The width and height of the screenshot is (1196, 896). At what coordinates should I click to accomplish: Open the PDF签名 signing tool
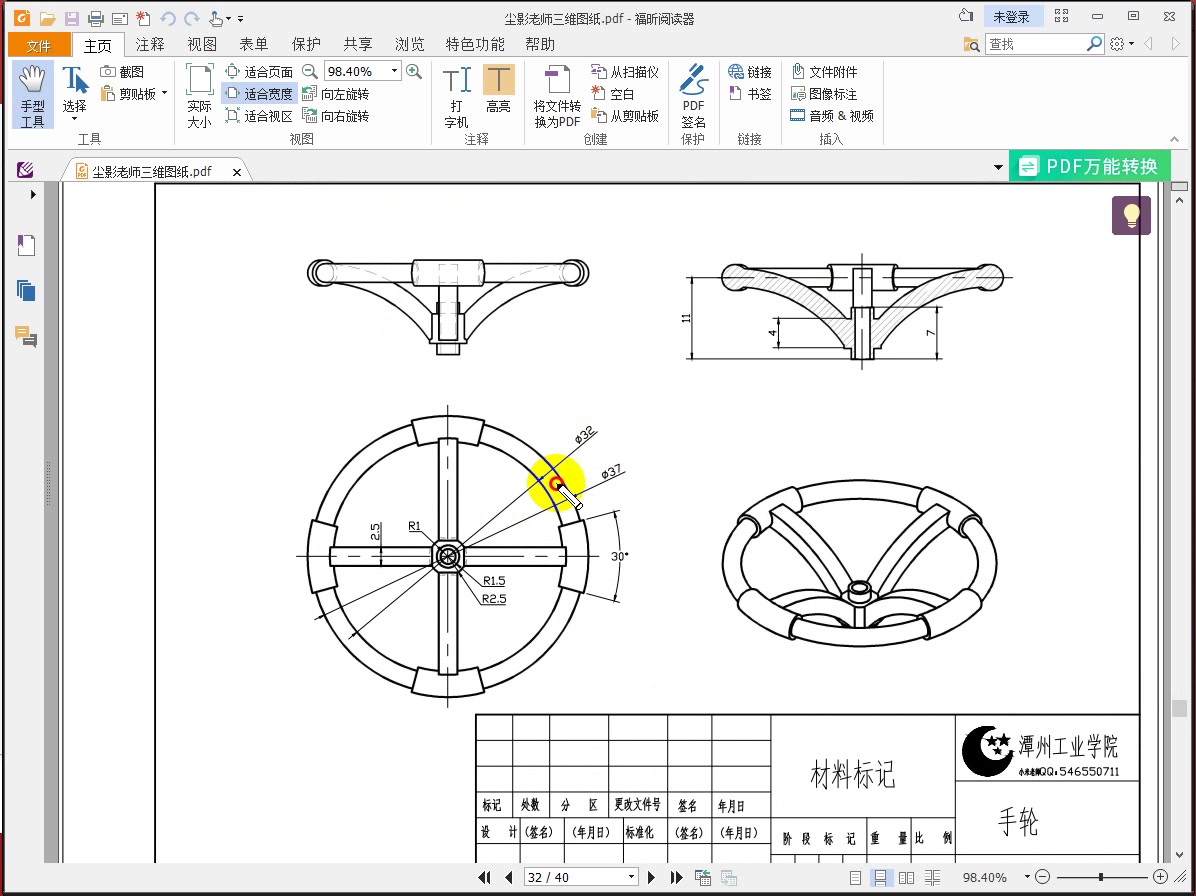point(693,95)
